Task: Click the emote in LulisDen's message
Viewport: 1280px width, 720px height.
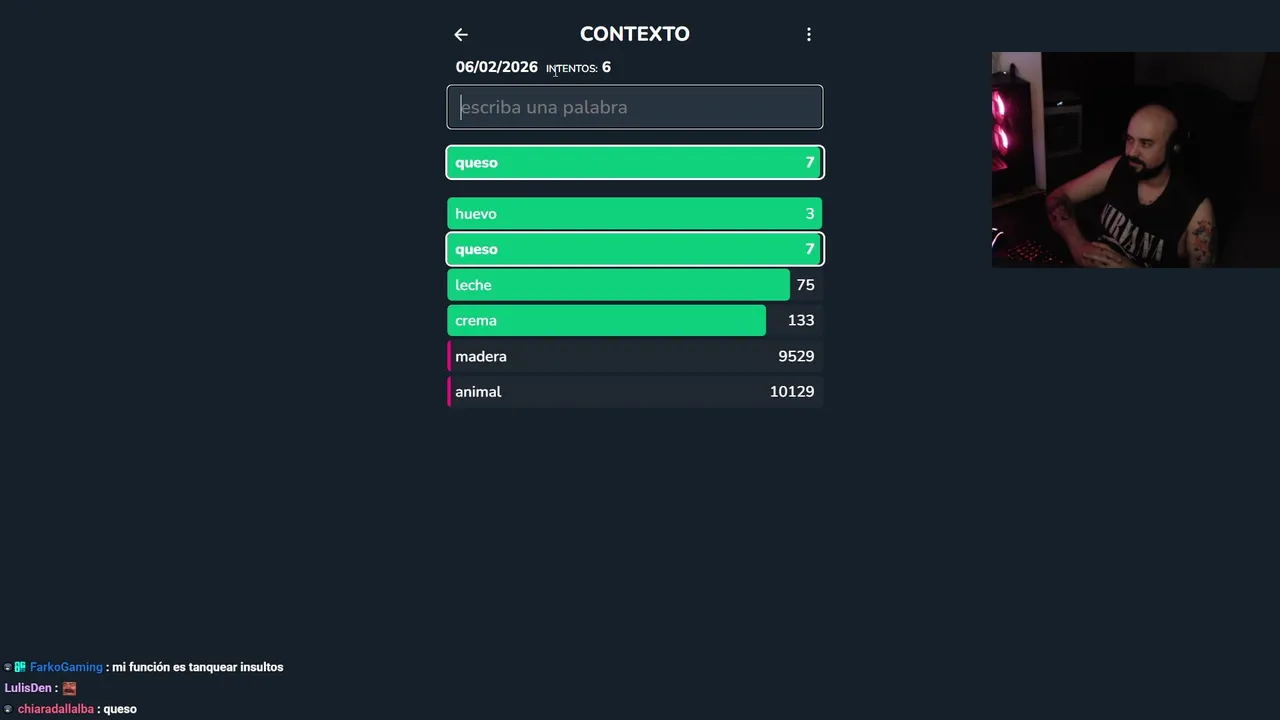Action: [x=69, y=688]
